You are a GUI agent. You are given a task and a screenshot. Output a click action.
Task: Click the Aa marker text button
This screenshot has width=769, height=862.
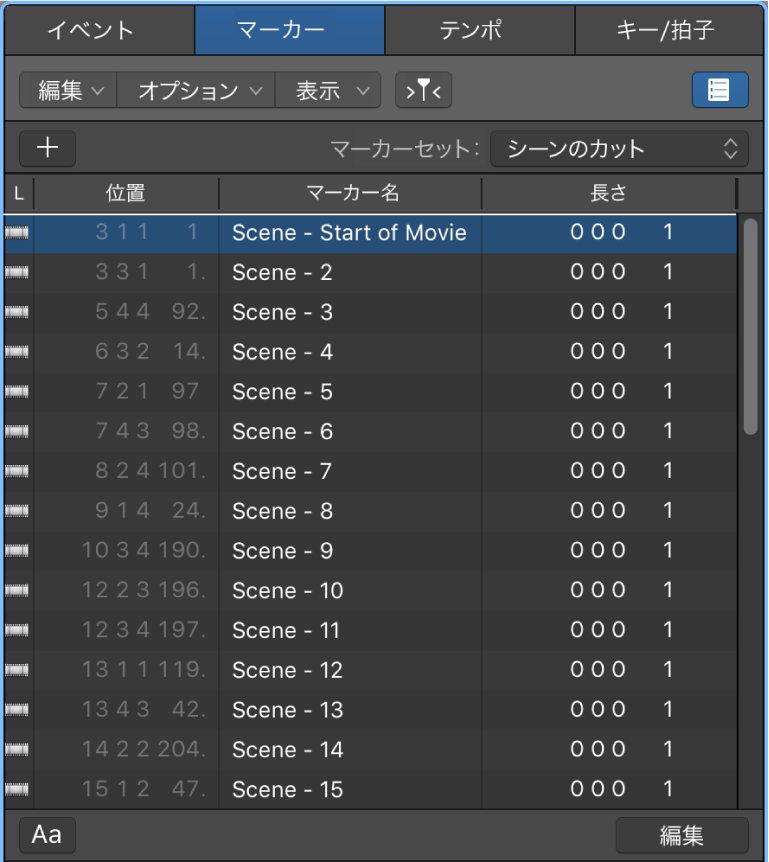coord(47,834)
